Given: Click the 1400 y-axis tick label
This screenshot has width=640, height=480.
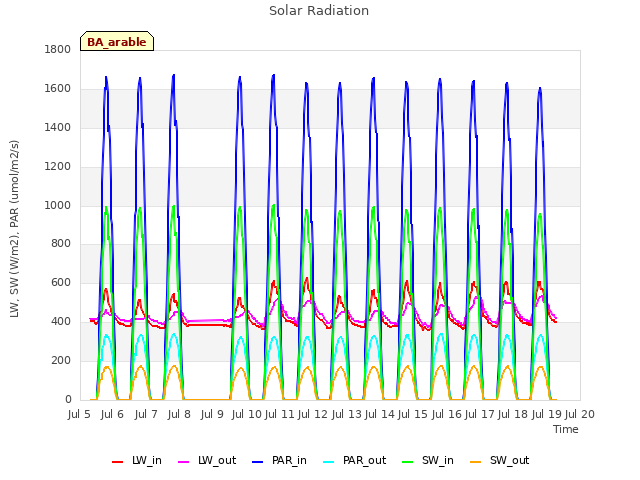Looking at the screenshot, I should [58, 127].
